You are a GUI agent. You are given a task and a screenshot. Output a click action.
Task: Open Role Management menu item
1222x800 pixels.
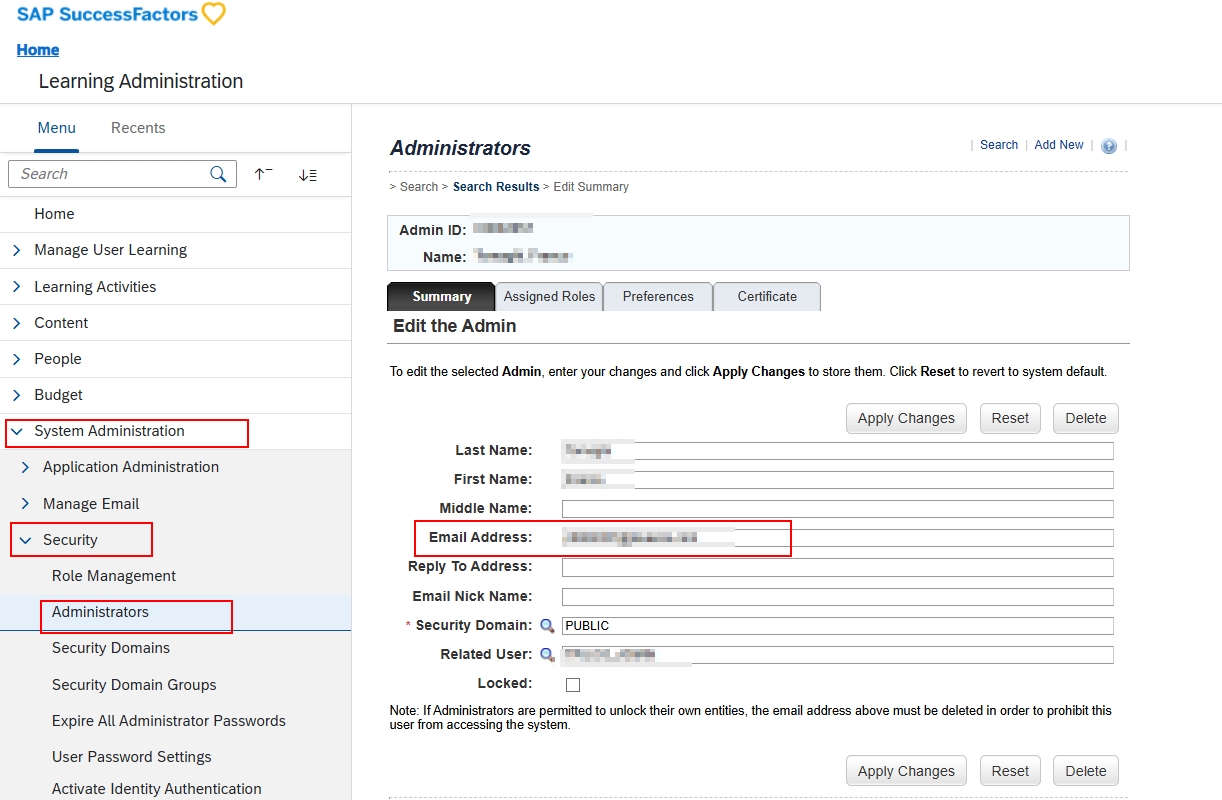pos(114,576)
